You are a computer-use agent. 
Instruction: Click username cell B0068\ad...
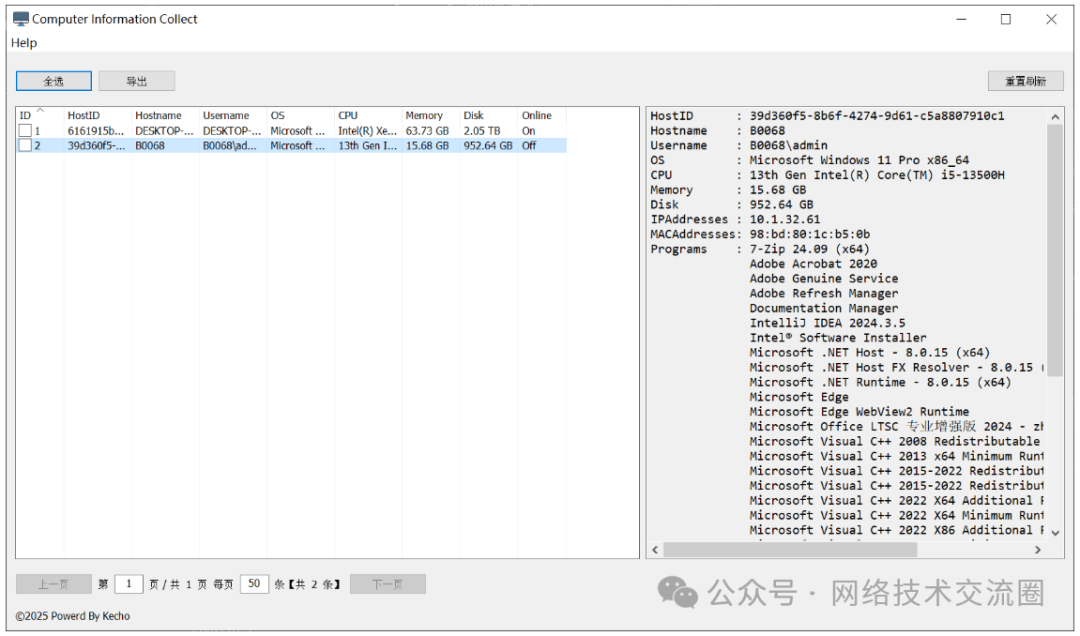click(229, 145)
